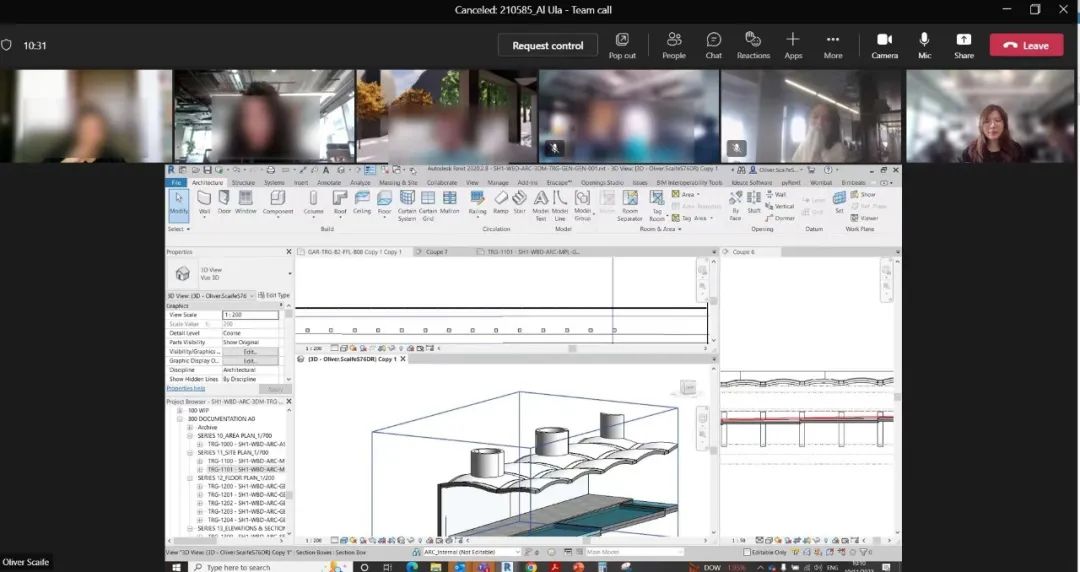Image resolution: width=1080 pixels, height=572 pixels.
Task: Select the Window tool in Revit
Action: pyautogui.click(x=245, y=203)
